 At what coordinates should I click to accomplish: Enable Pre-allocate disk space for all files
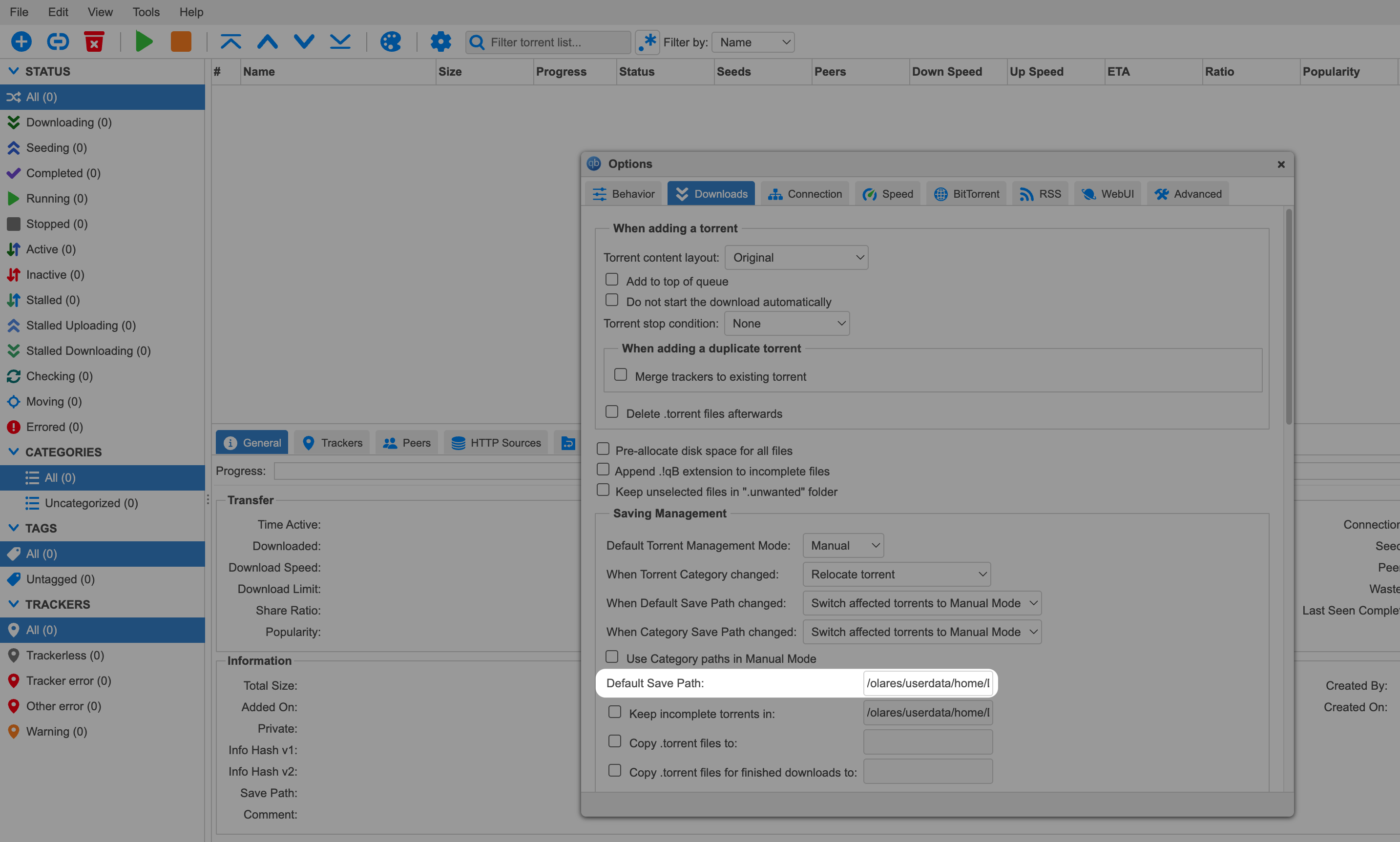pos(603,450)
